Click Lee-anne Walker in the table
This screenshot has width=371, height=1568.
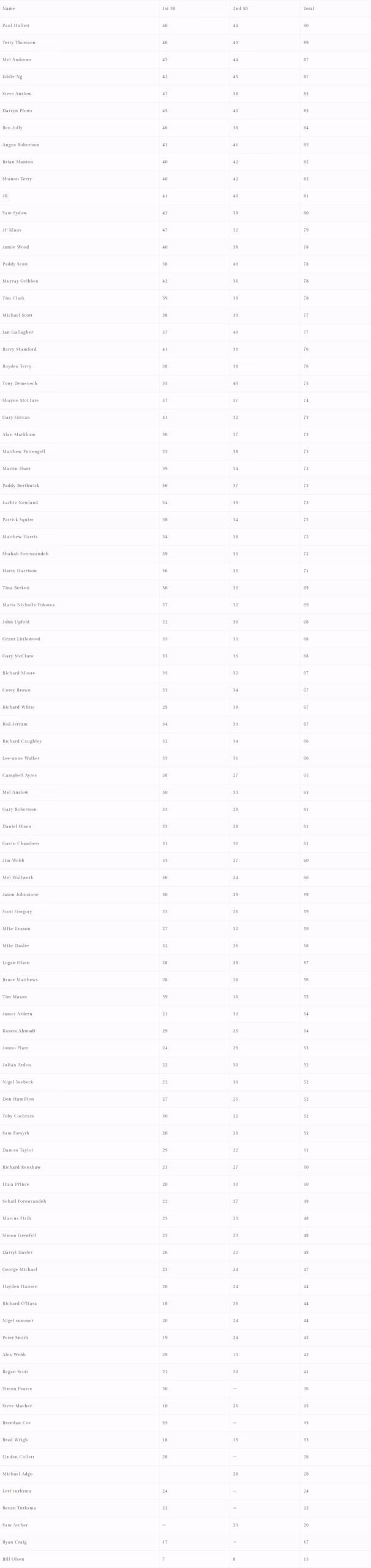coord(22,758)
